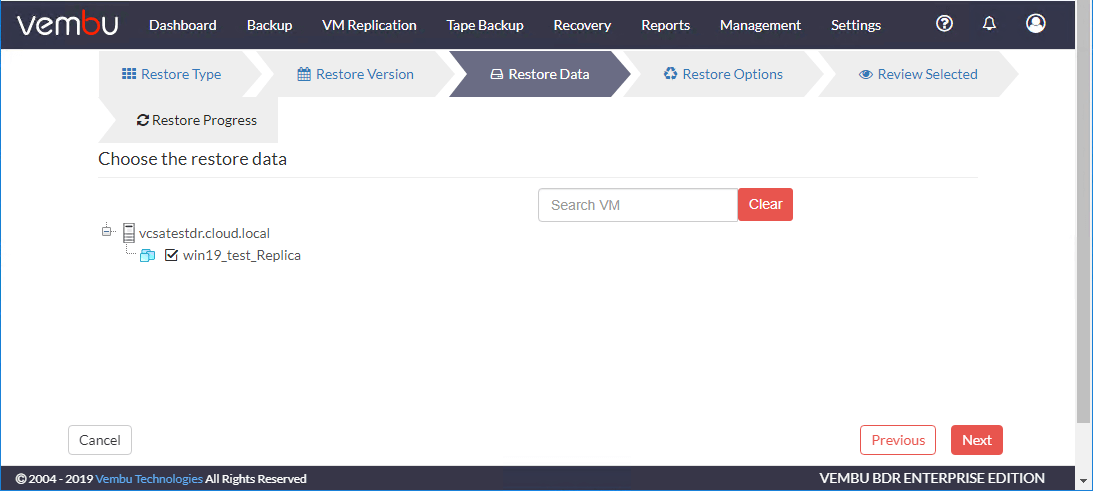Click the Cancel button
The image size is (1093, 491).
pos(100,440)
